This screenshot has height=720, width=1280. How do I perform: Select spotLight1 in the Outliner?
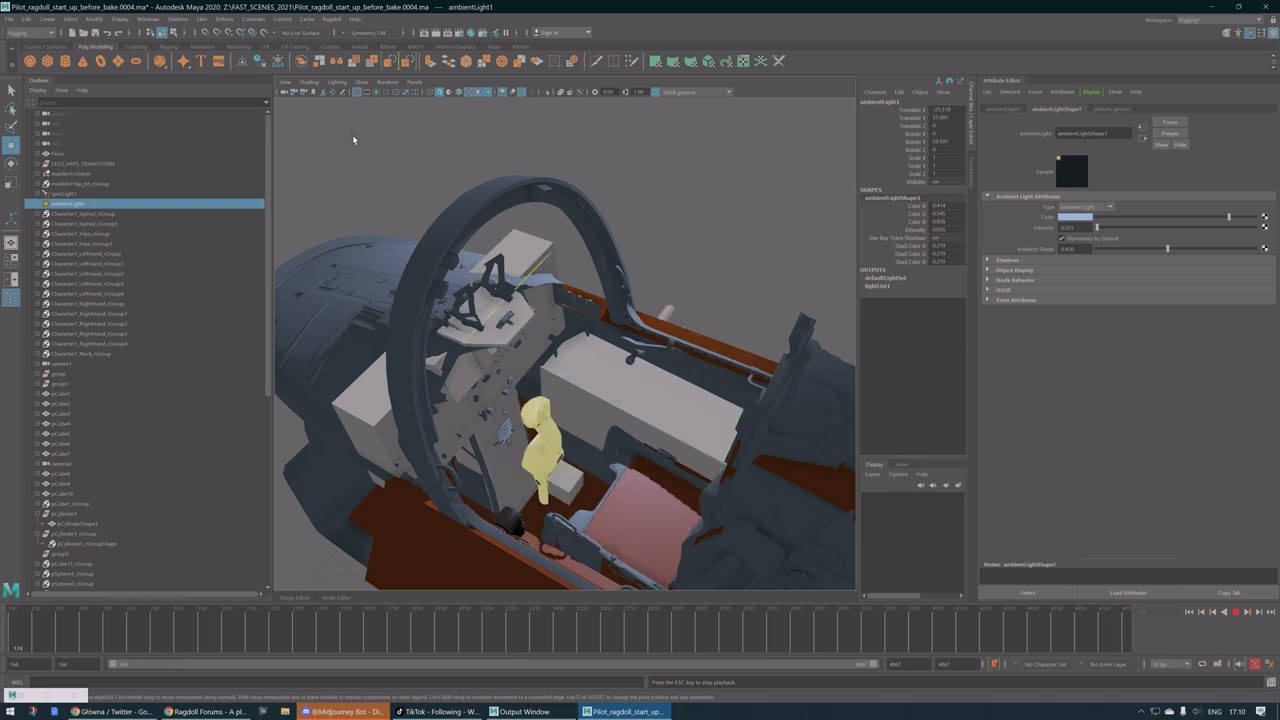pos(64,194)
